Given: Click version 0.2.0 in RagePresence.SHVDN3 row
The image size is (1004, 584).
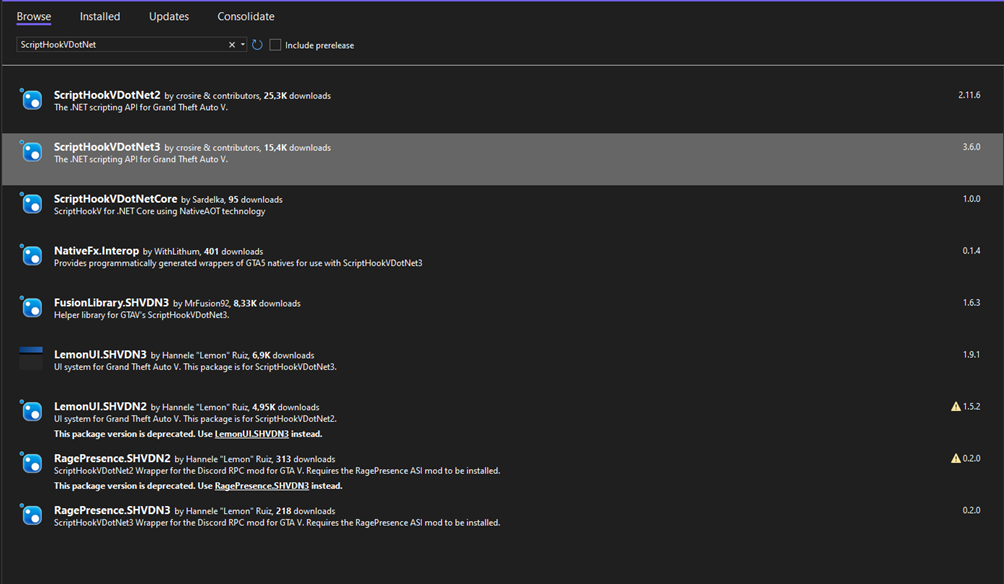Looking at the screenshot, I should click(971, 510).
